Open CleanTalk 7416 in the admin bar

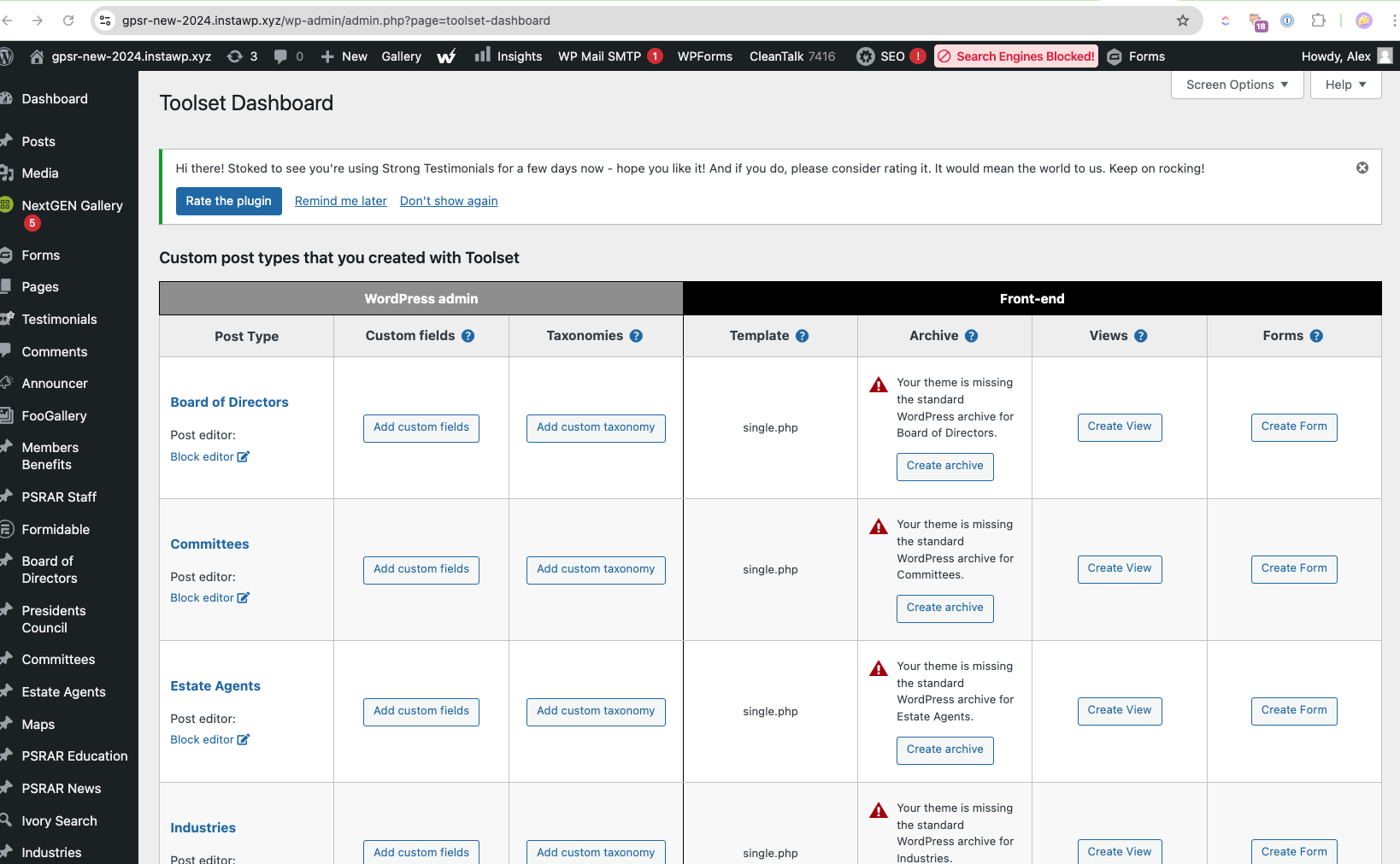tap(792, 56)
